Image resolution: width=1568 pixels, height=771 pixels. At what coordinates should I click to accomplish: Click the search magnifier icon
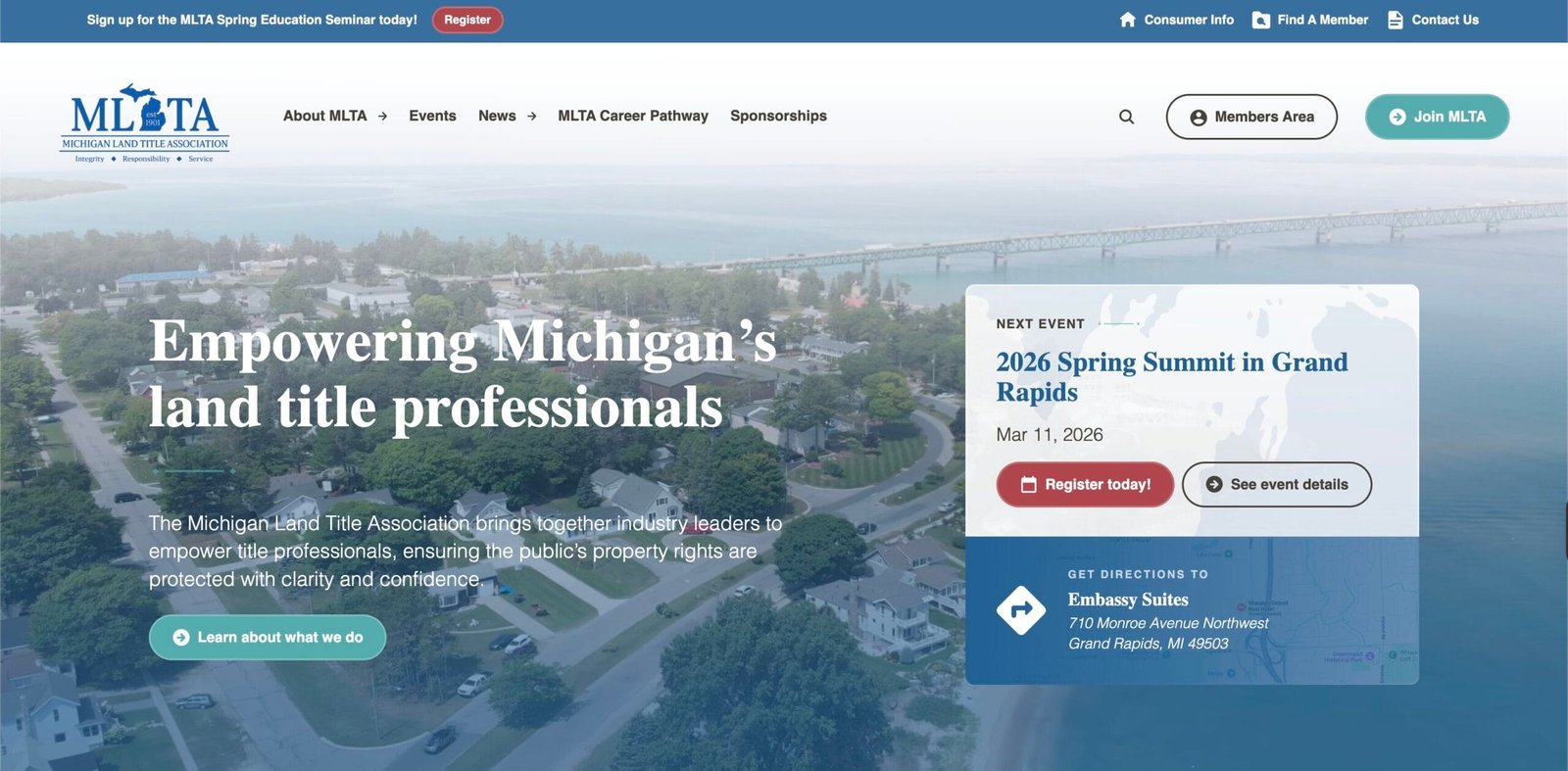(x=1126, y=117)
